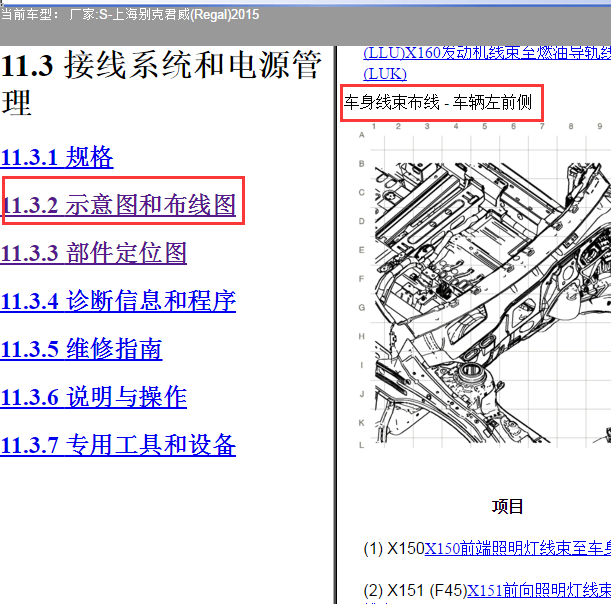Screen dimensions: 611x604
Task: Open the X150前端照明灯线束 link
Action: click(x=517, y=549)
